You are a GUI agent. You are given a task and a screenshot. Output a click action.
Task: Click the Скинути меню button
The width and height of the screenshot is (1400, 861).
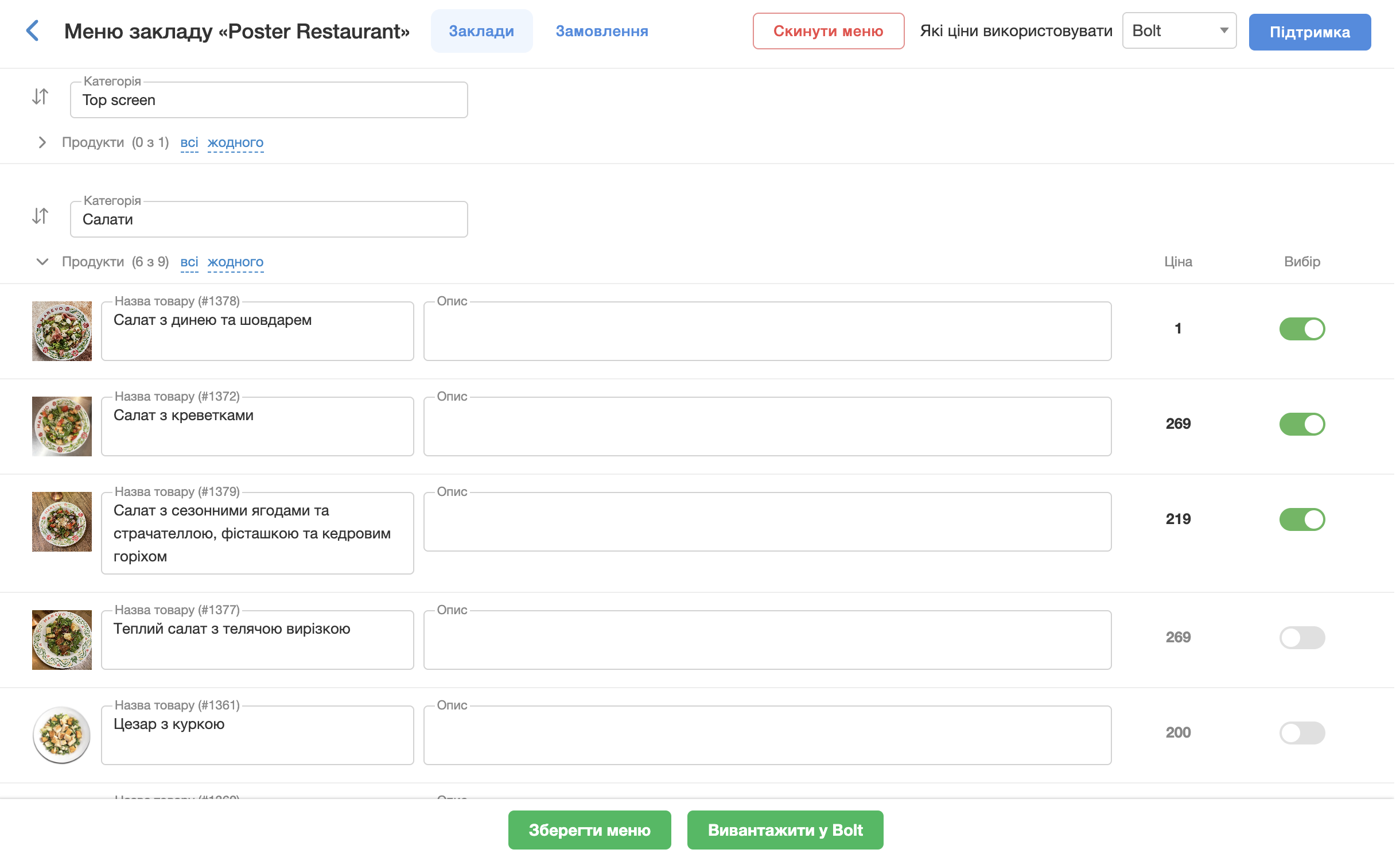coord(828,31)
